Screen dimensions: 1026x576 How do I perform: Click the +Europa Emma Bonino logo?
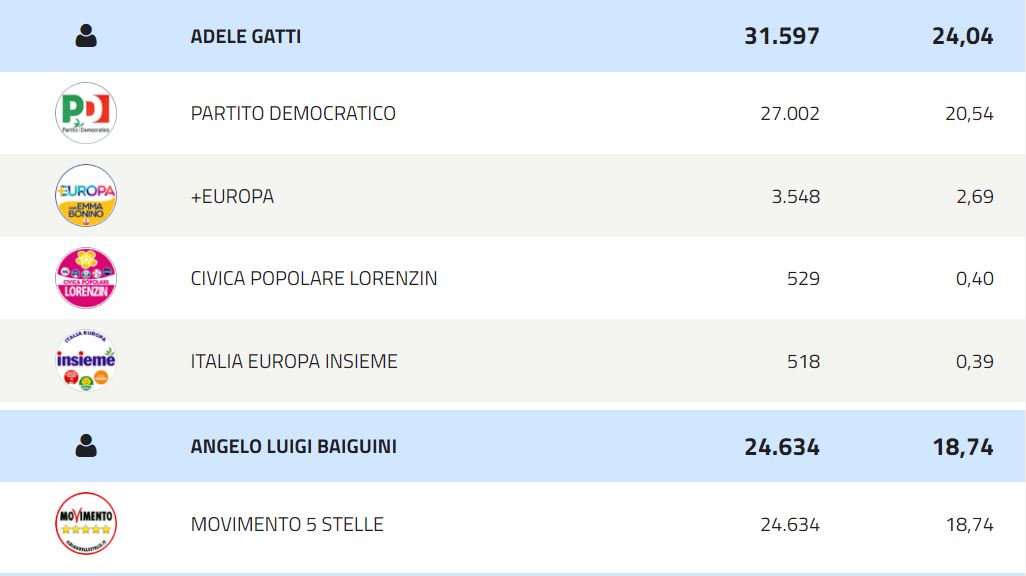(86, 196)
